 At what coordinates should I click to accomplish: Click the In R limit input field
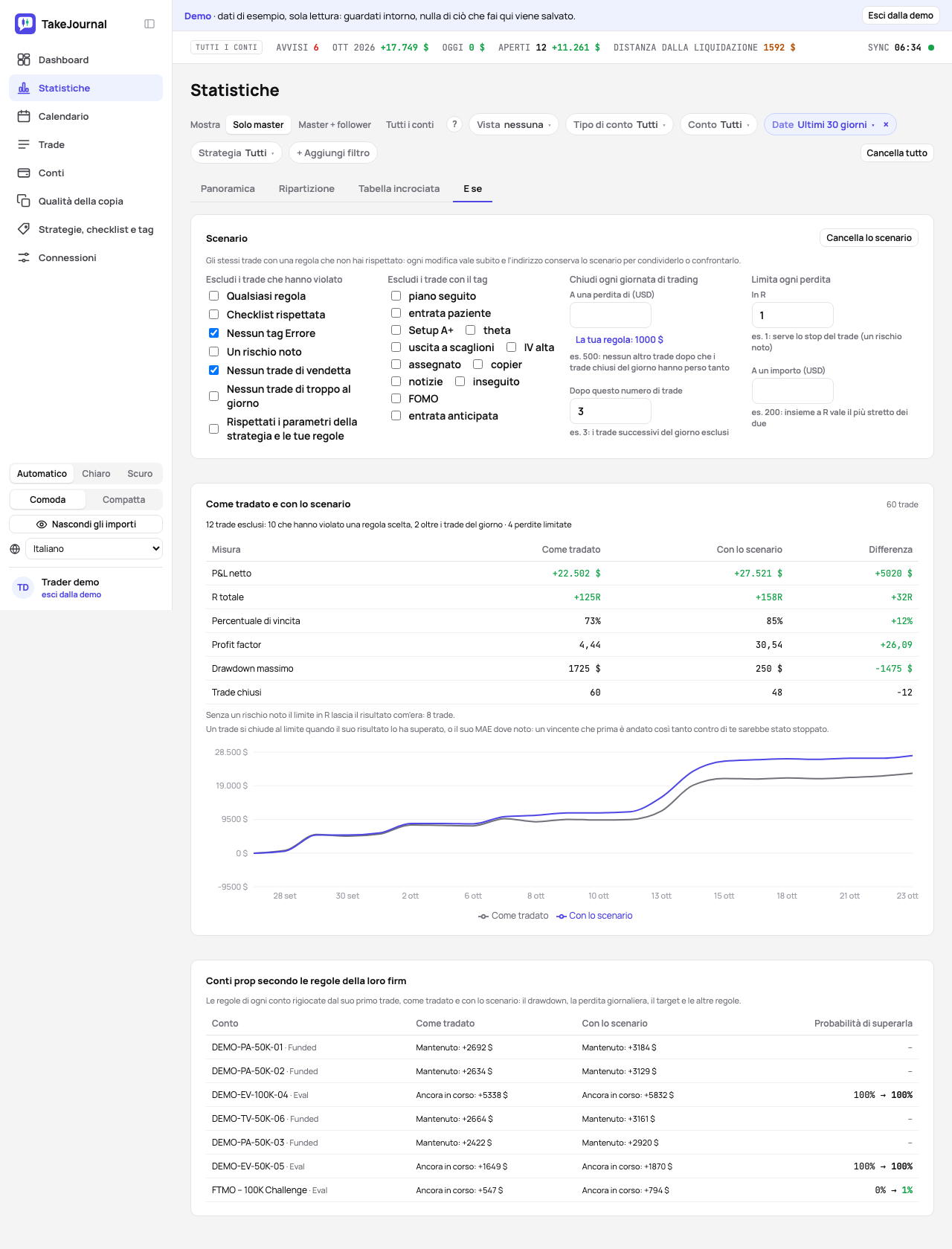click(792, 315)
